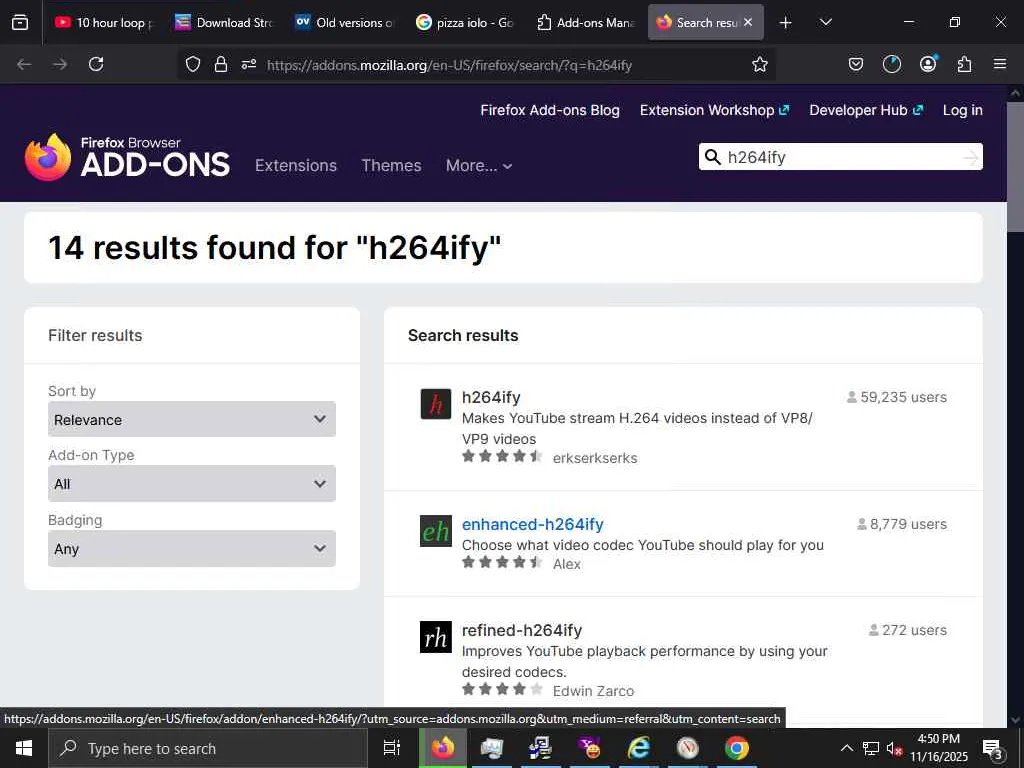Switch to 10 hour loop YouTube tab
The width and height of the screenshot is (1024, 768).
pyautogui.click(x=103, y=23)
